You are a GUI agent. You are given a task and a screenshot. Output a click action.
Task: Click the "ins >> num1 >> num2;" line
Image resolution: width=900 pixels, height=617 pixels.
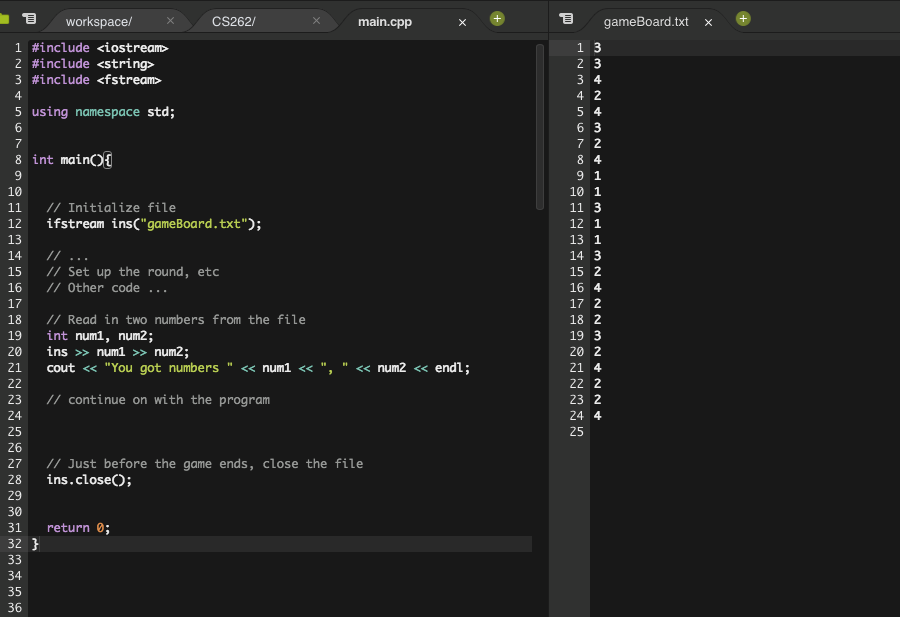(118, 352)
